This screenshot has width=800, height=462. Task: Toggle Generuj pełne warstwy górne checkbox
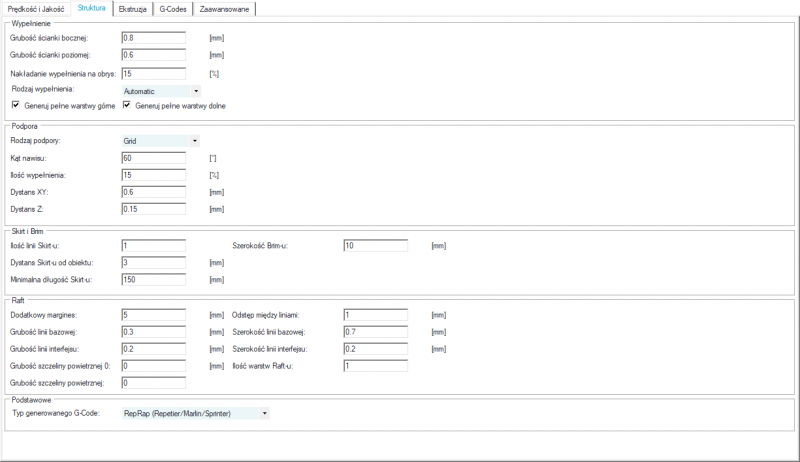click(16, 104)
